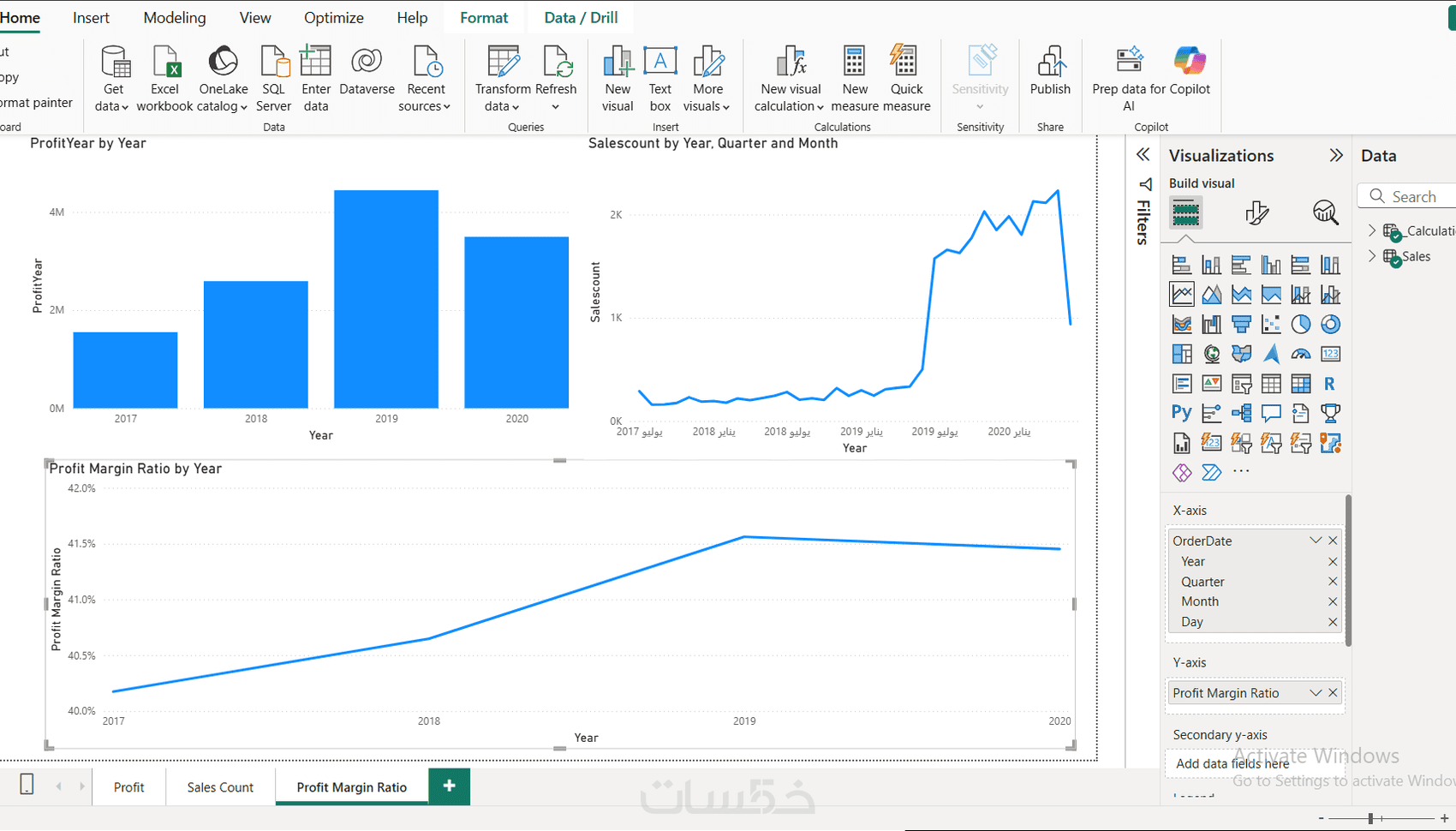This screenshot has width=1456, height=831.
Task: Expand the Sales table in Data pane
Action: [1372, 256]
